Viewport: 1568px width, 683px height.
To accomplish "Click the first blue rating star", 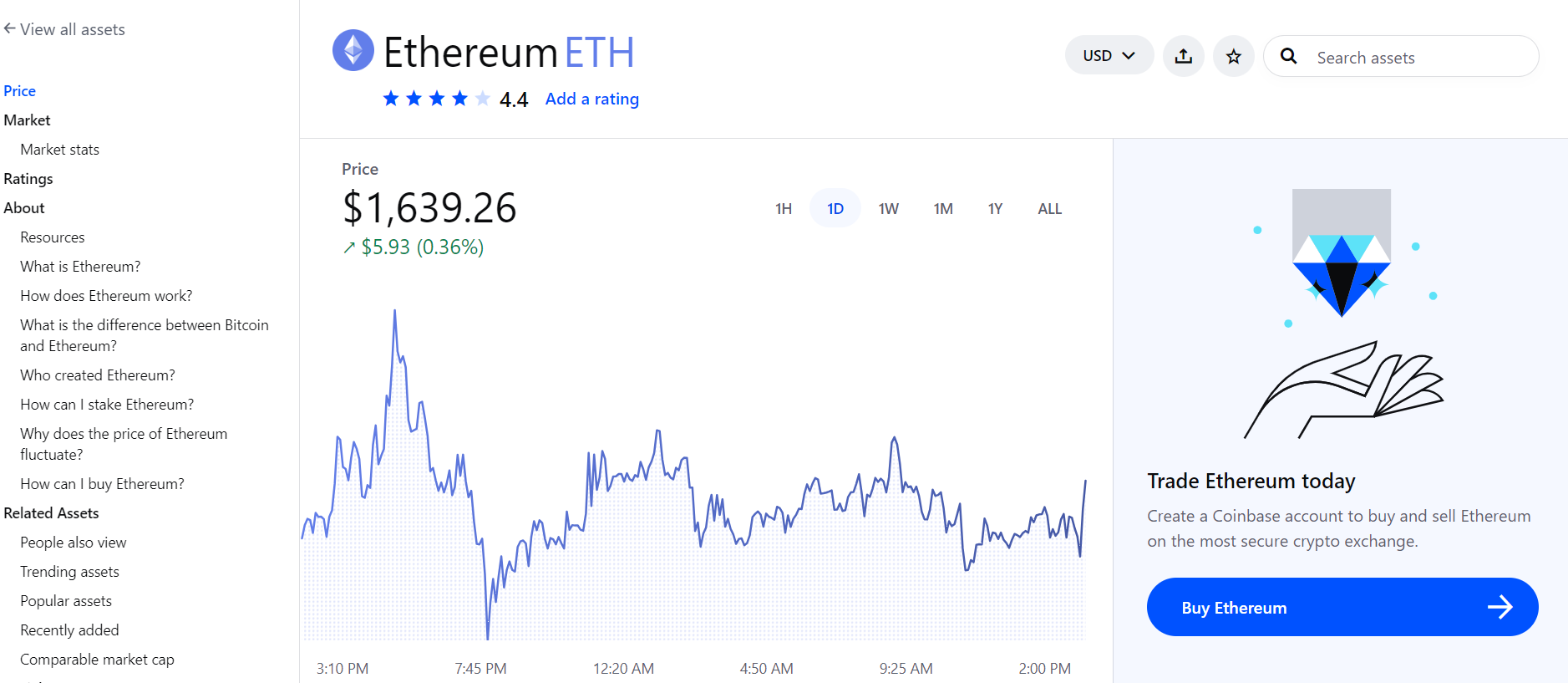I will point(390,99).
